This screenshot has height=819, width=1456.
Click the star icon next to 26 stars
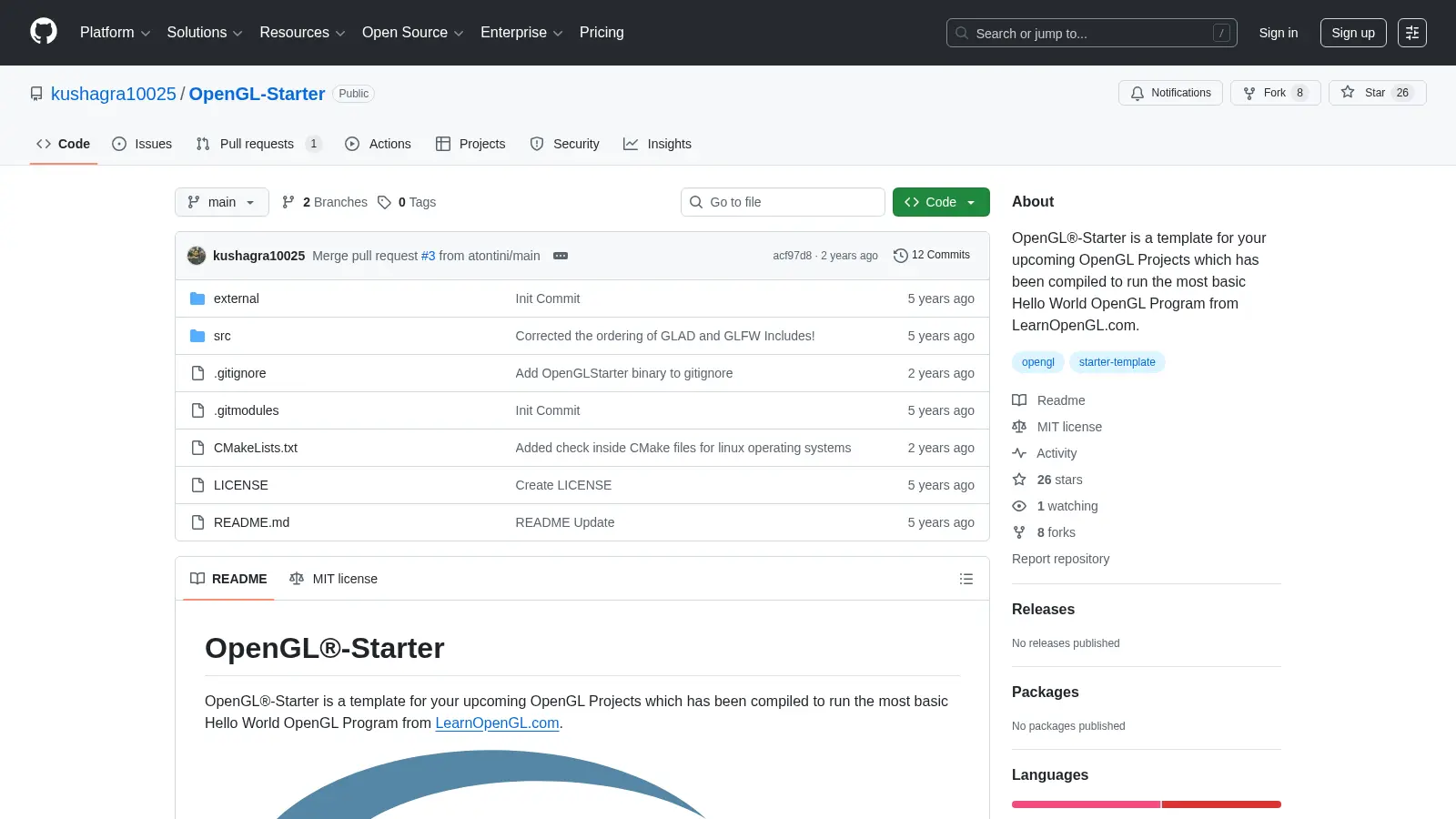(x=1019, y=480)
